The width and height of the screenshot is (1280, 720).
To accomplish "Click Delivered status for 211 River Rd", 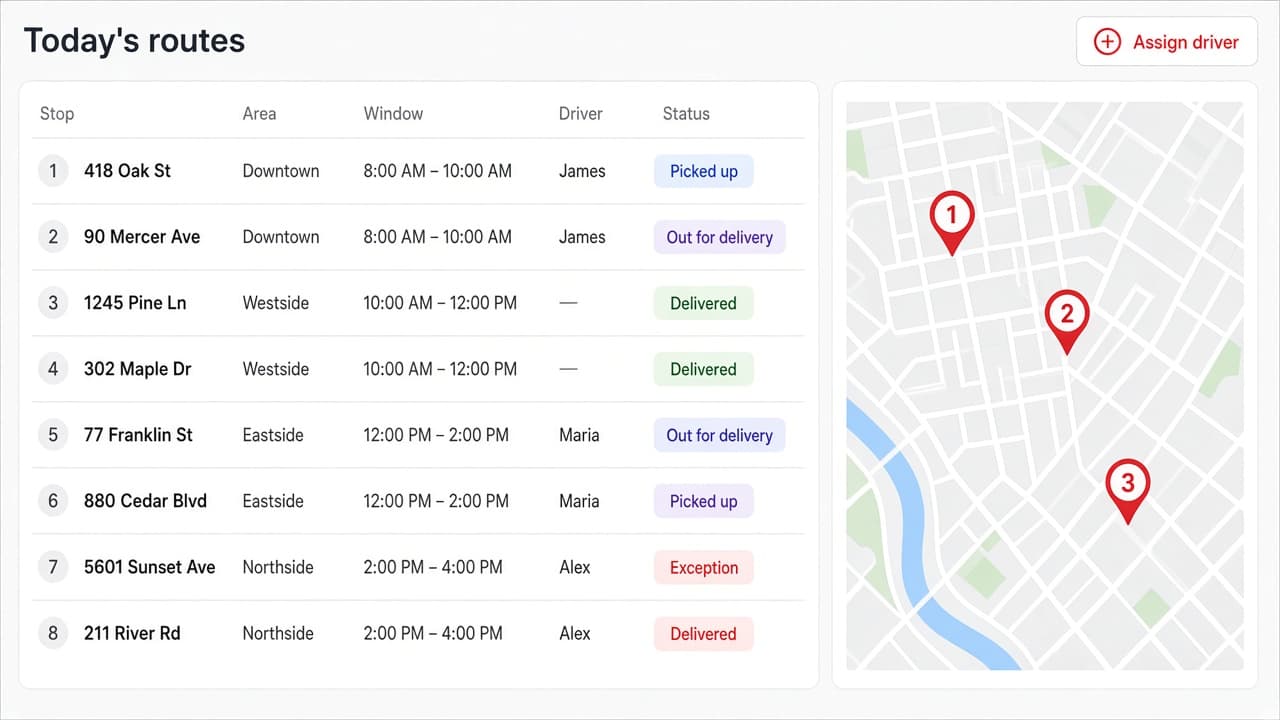I will 704,633.
